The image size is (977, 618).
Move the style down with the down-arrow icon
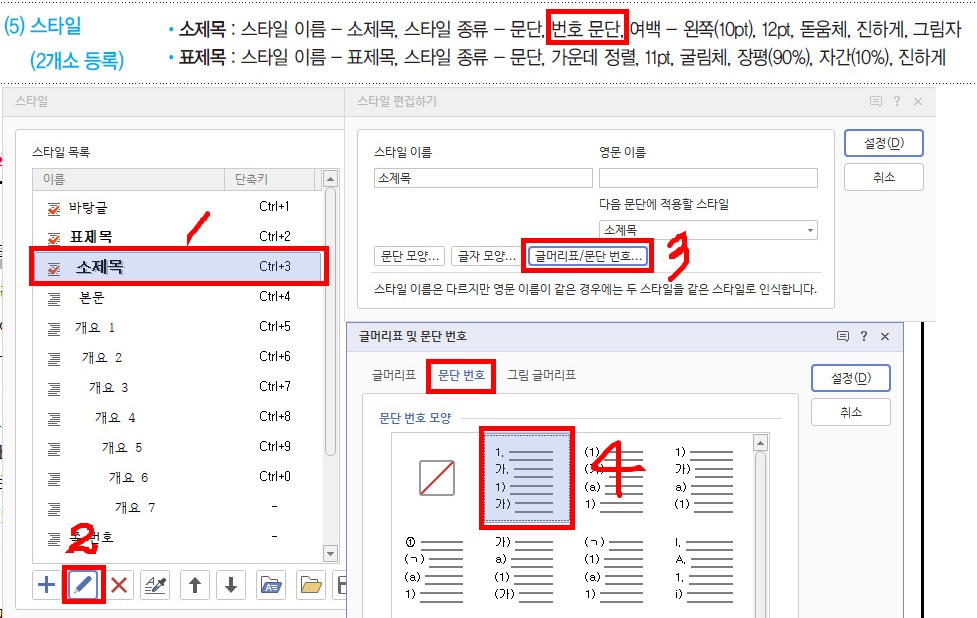point(231,585)
